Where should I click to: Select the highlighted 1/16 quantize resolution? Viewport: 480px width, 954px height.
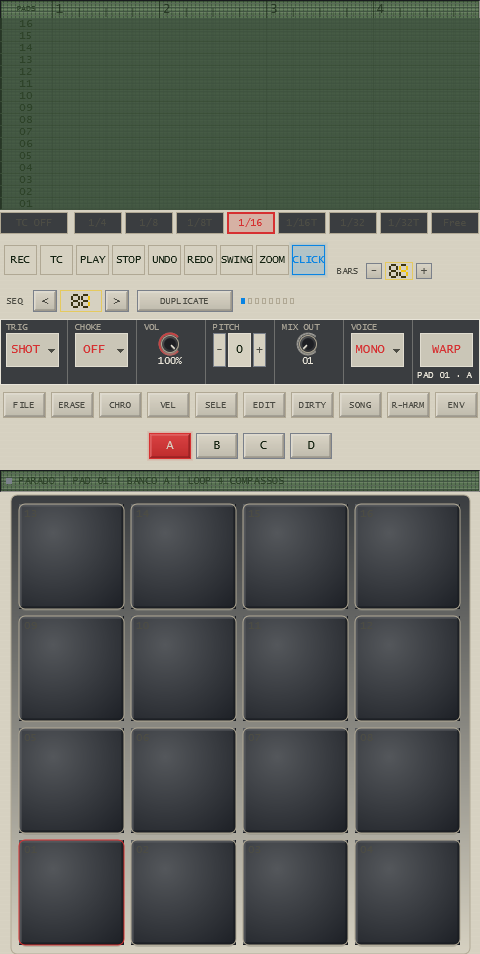pos(251,223)
